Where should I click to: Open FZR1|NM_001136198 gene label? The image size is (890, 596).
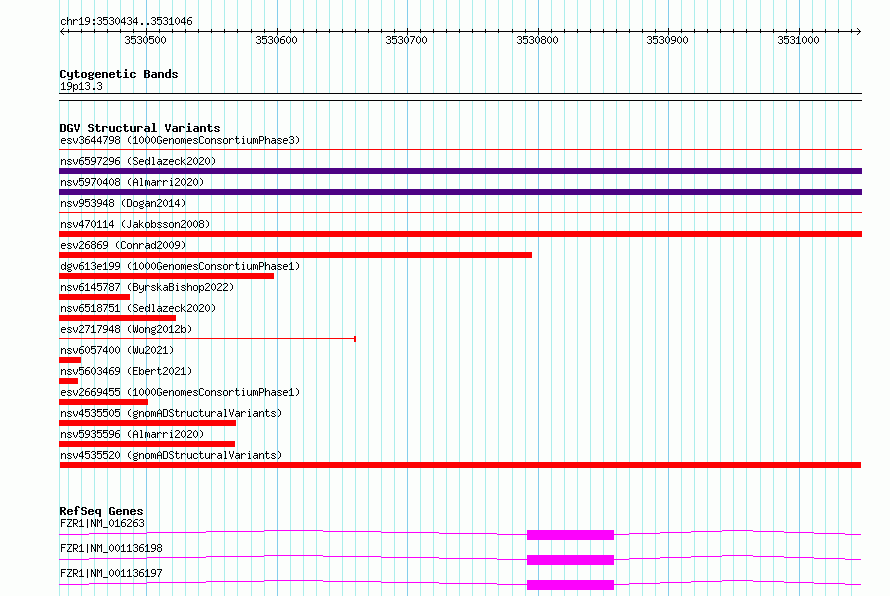click(x=111, y=548)
